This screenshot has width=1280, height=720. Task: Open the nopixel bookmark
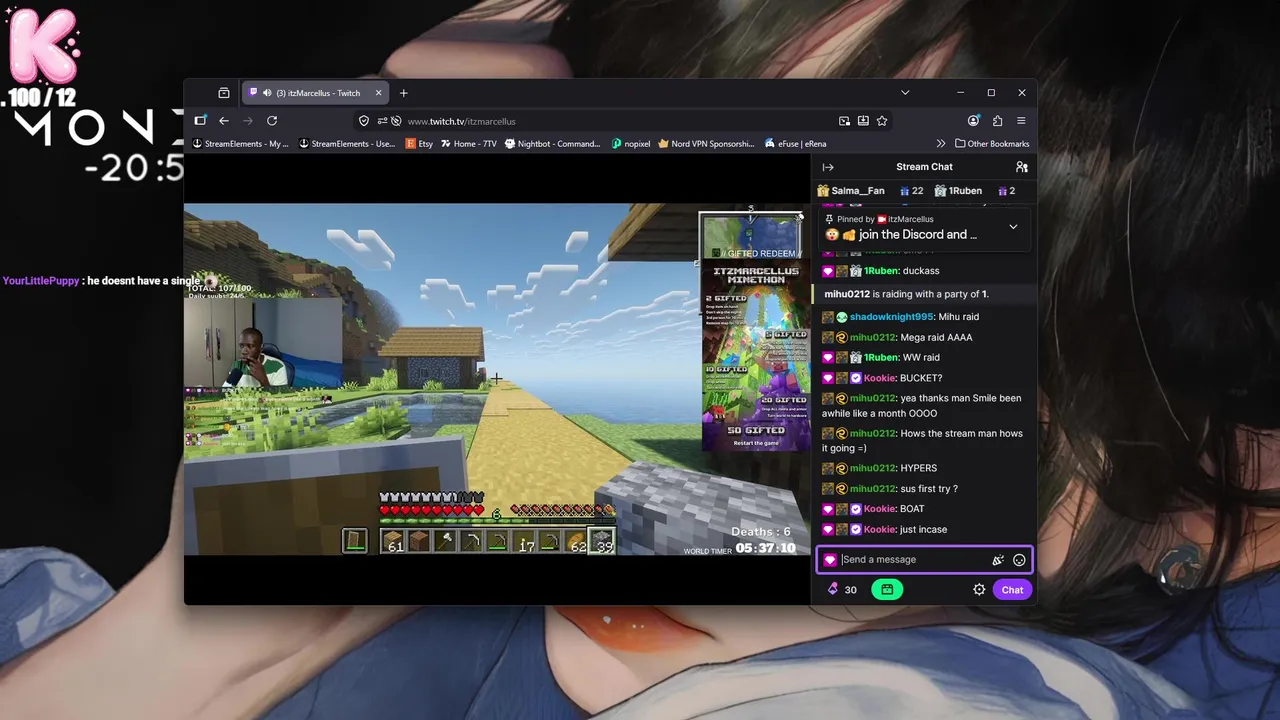point(631,144)
